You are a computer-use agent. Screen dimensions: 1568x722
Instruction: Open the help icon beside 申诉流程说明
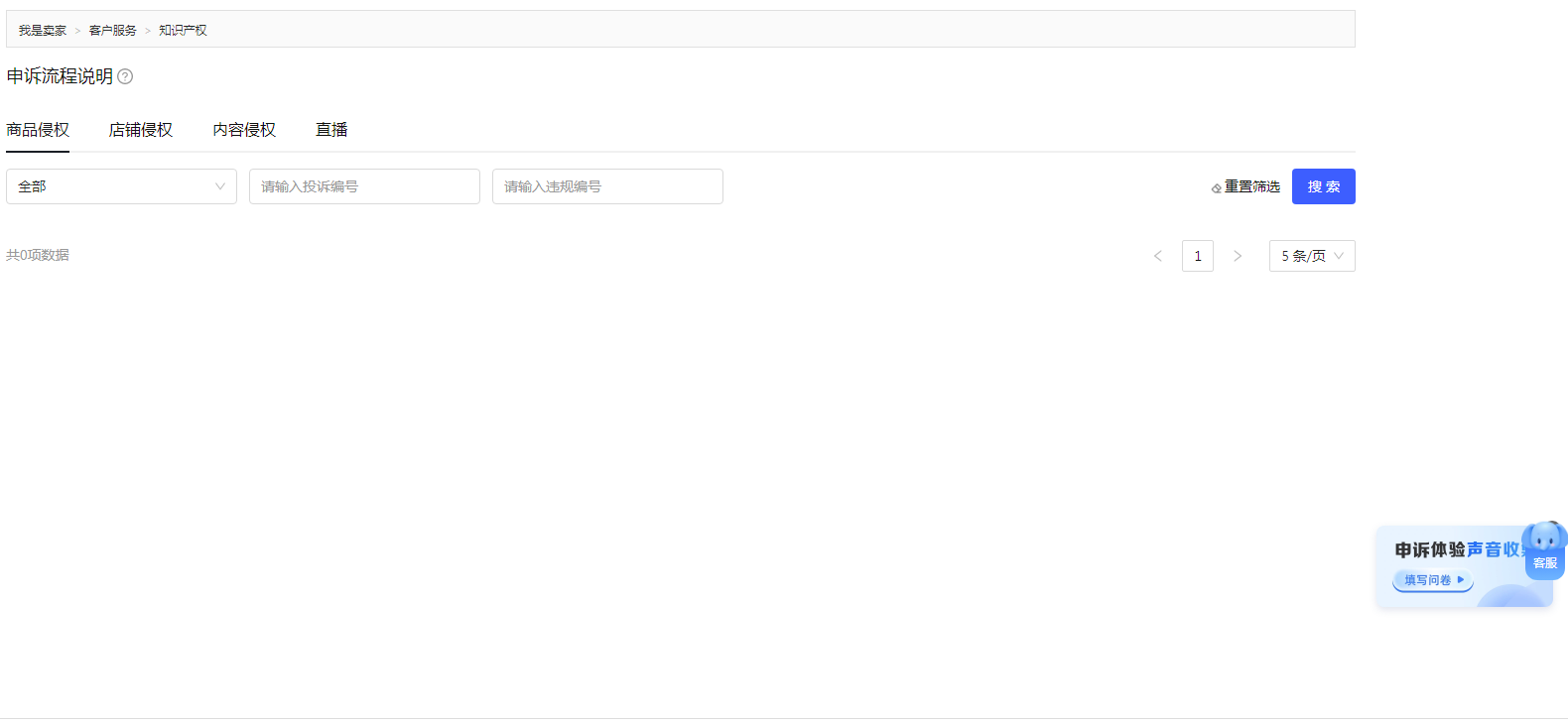[x=125, y=76]
